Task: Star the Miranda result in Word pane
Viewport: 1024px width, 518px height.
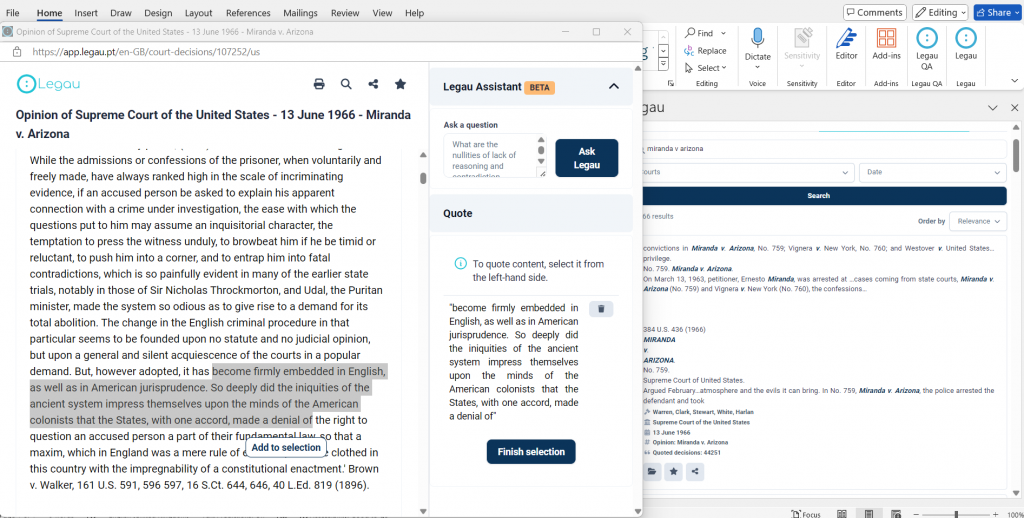Action: 673,472
